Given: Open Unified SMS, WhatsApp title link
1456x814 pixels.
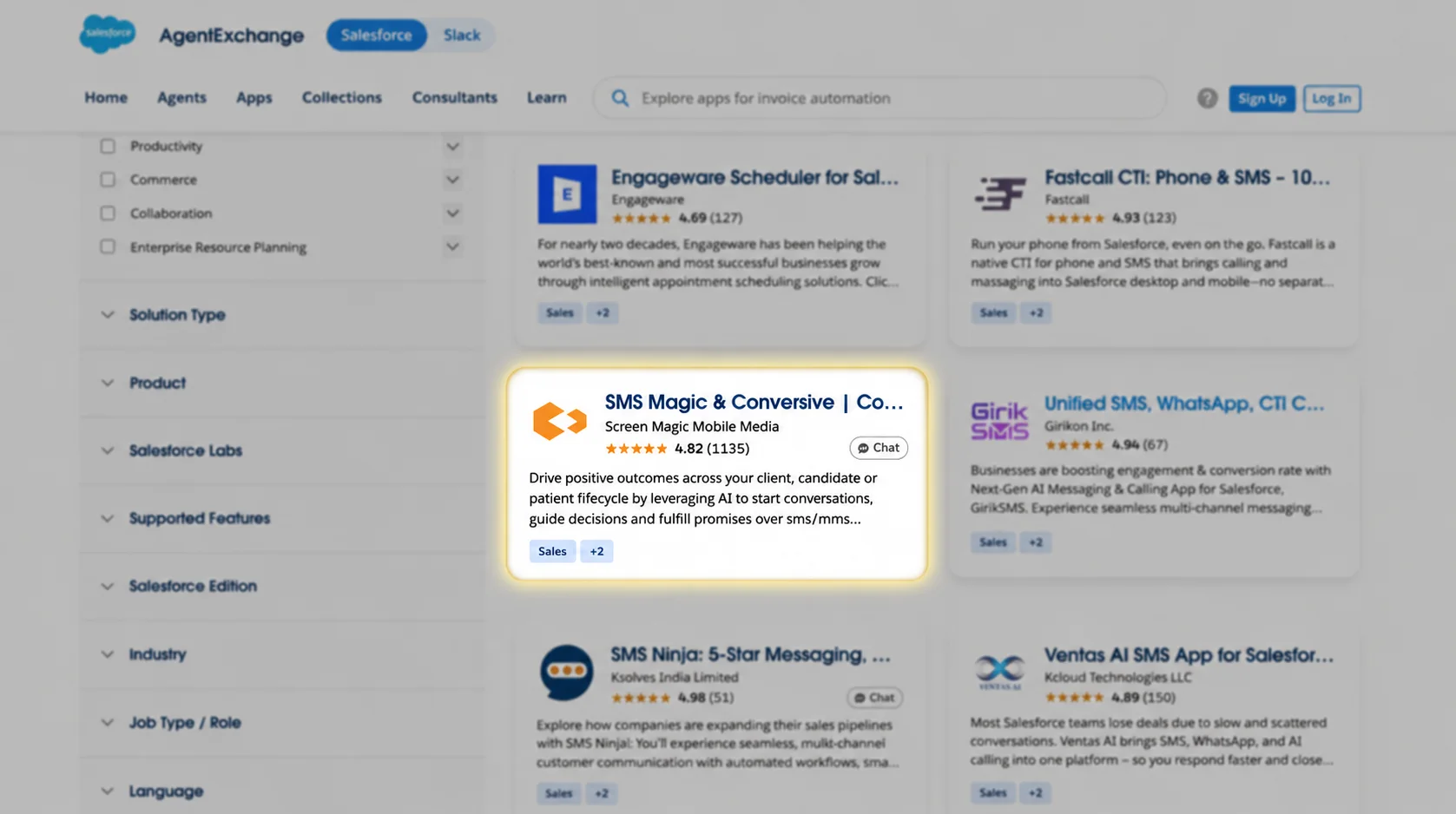Looking at the screenshot, I should (x=1184, y=404).
